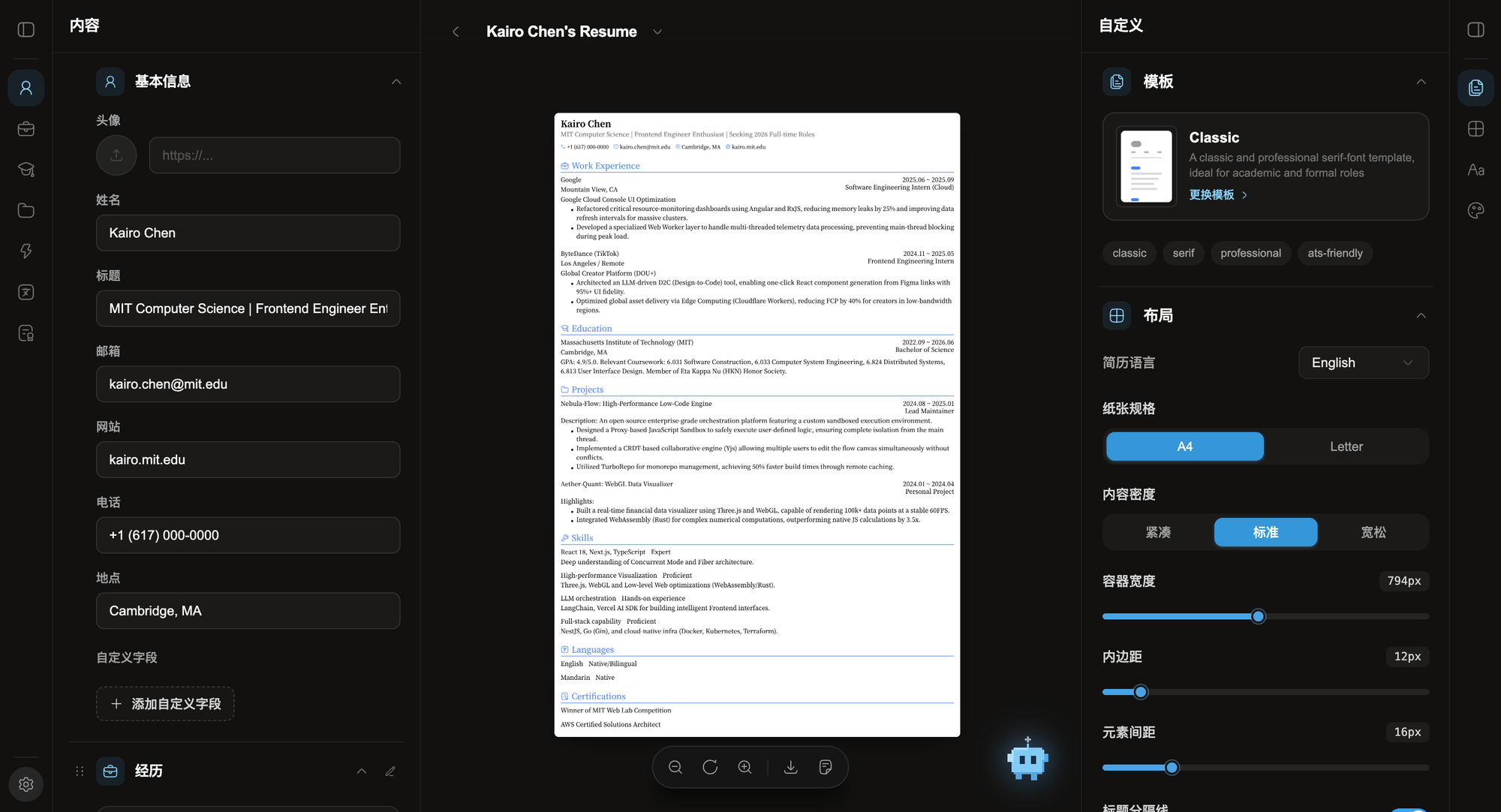Choose 宽松 content density
This screenshot has width=1501, height=812.
coord(1373,532)
